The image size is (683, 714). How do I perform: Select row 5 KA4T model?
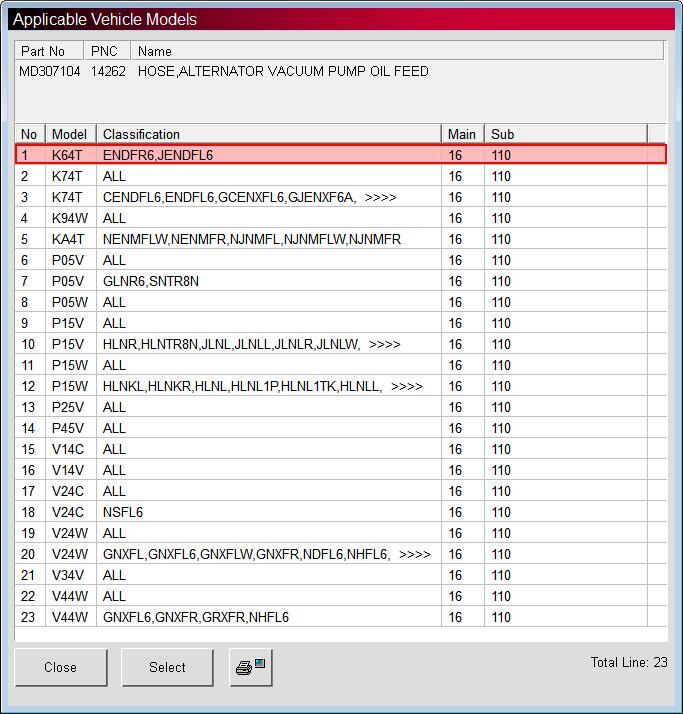(x=341, y=239)
